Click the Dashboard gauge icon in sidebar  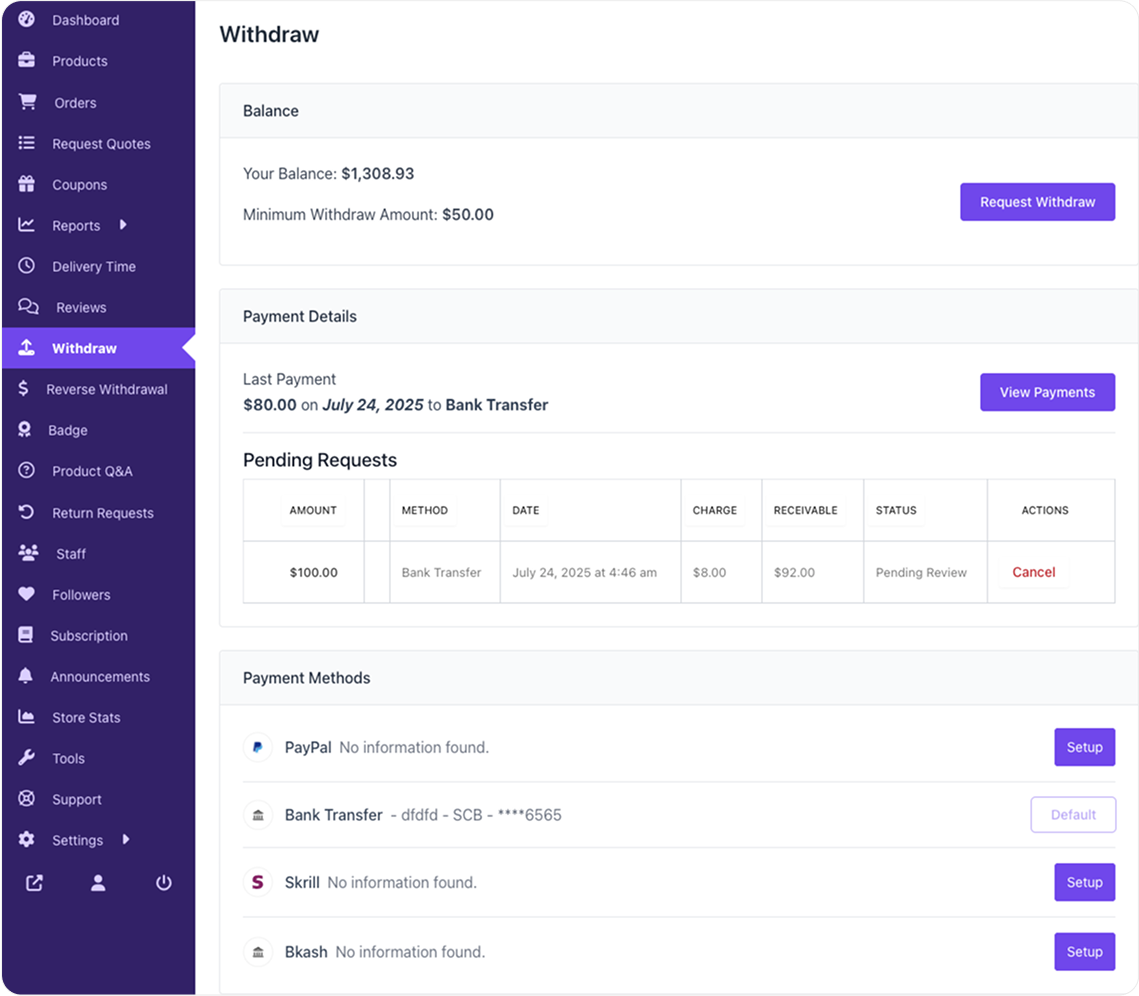coord(27,20)
